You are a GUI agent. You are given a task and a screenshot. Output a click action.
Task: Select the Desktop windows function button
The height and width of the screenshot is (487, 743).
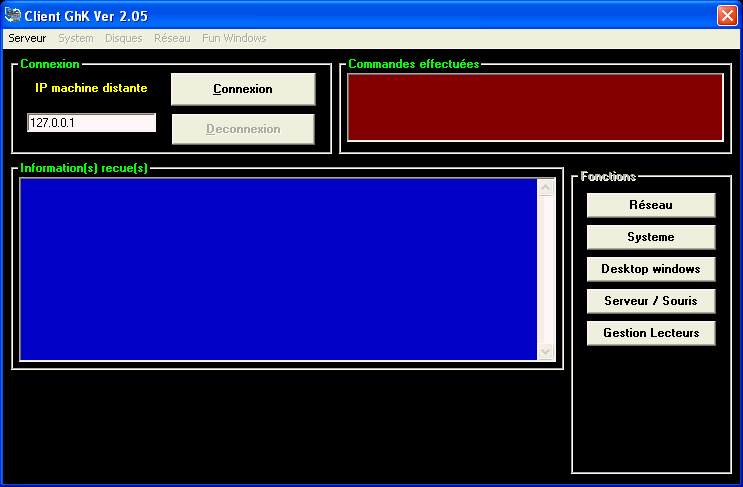(x=651, y=269)
